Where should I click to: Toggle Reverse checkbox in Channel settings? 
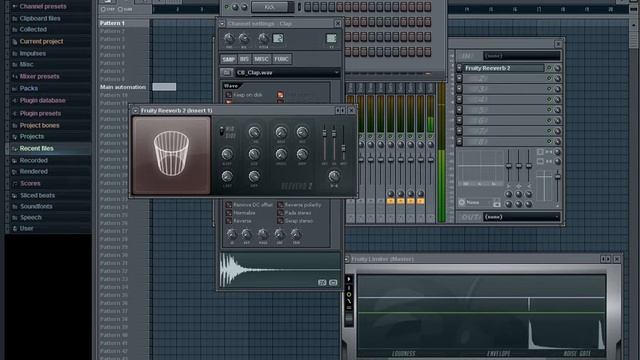[229, 221]
